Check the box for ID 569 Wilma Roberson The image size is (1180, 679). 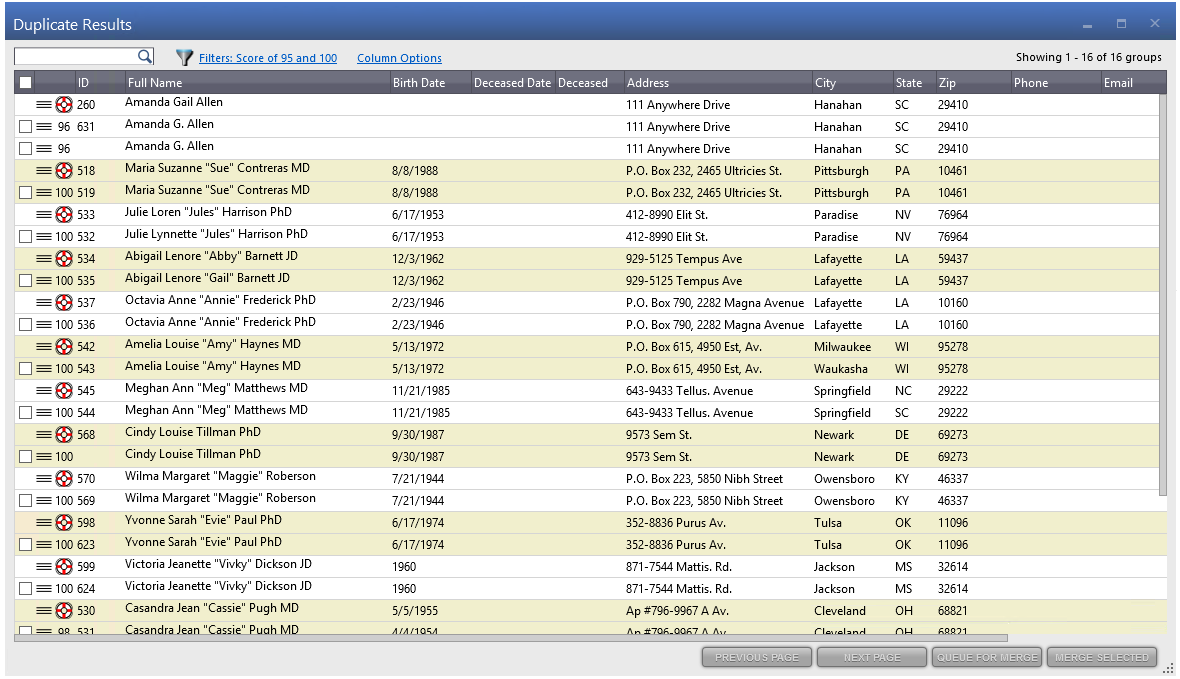click(x=26, y=501)
